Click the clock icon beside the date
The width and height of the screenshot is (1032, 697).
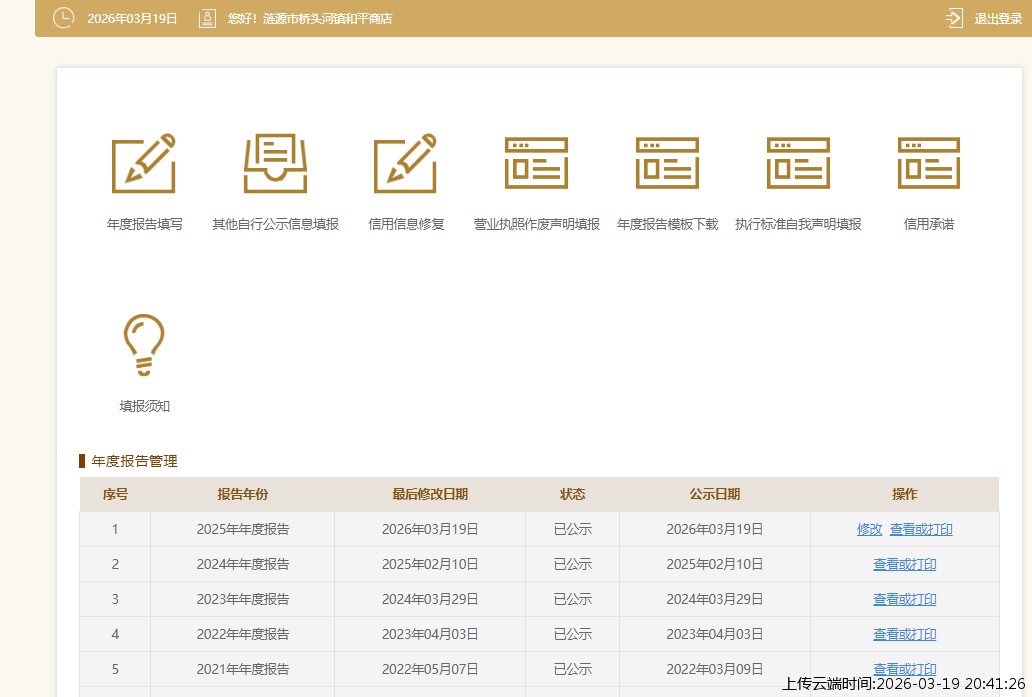tap(63, 18)
